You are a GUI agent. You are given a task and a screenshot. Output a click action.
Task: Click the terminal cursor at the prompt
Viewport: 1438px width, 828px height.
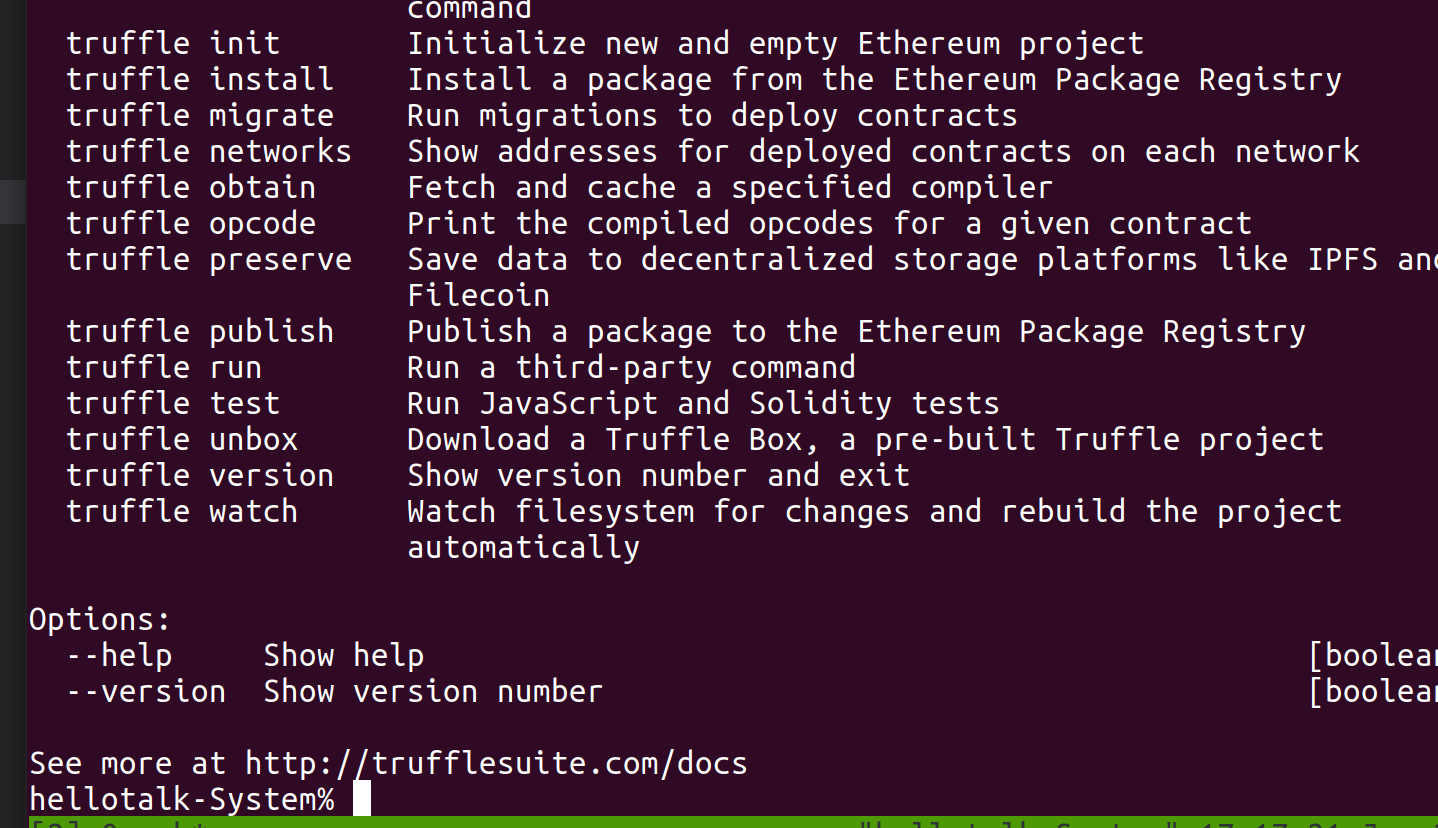[x=362, y=799]
